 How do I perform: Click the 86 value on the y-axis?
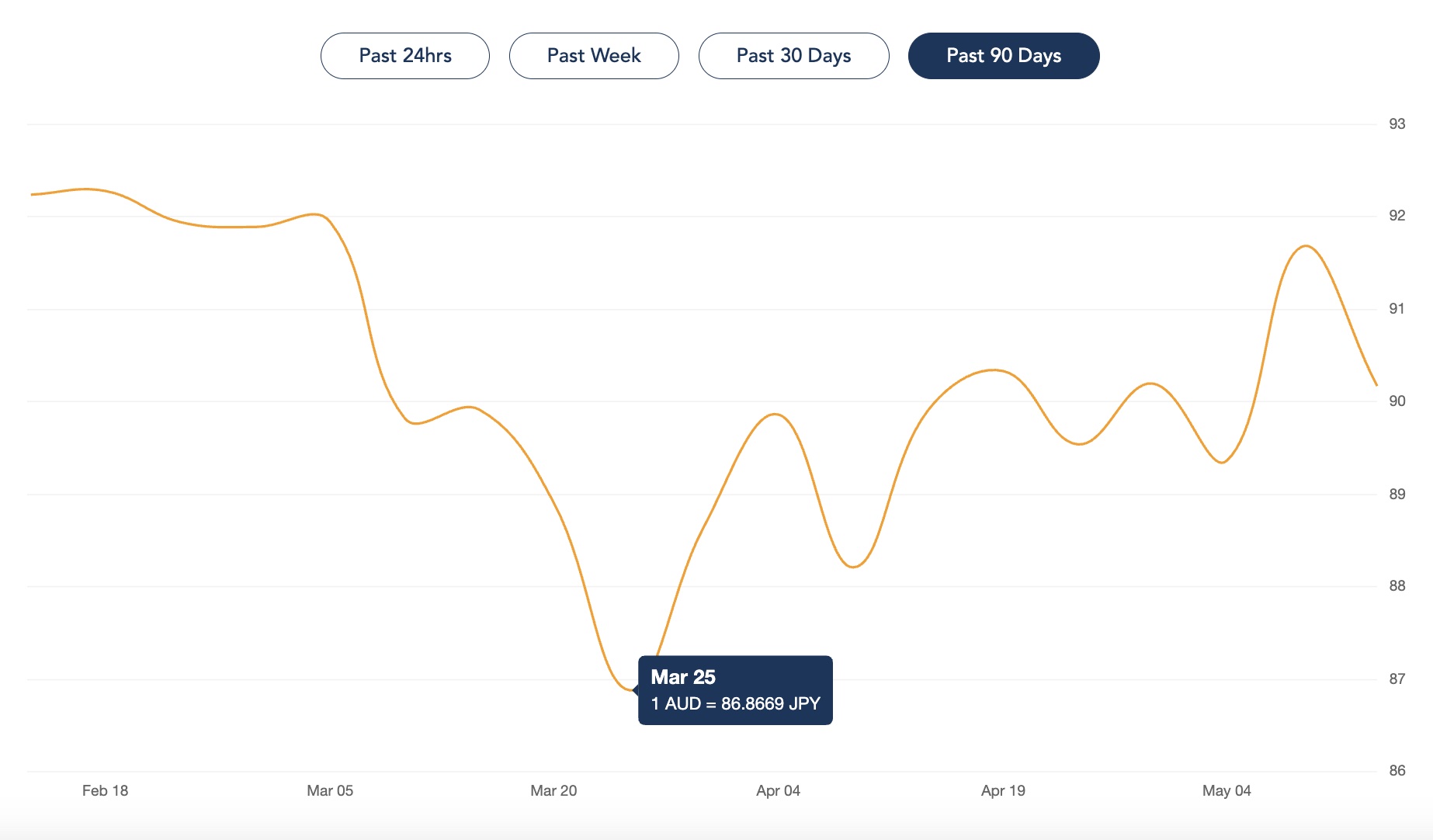point(1397,771)
